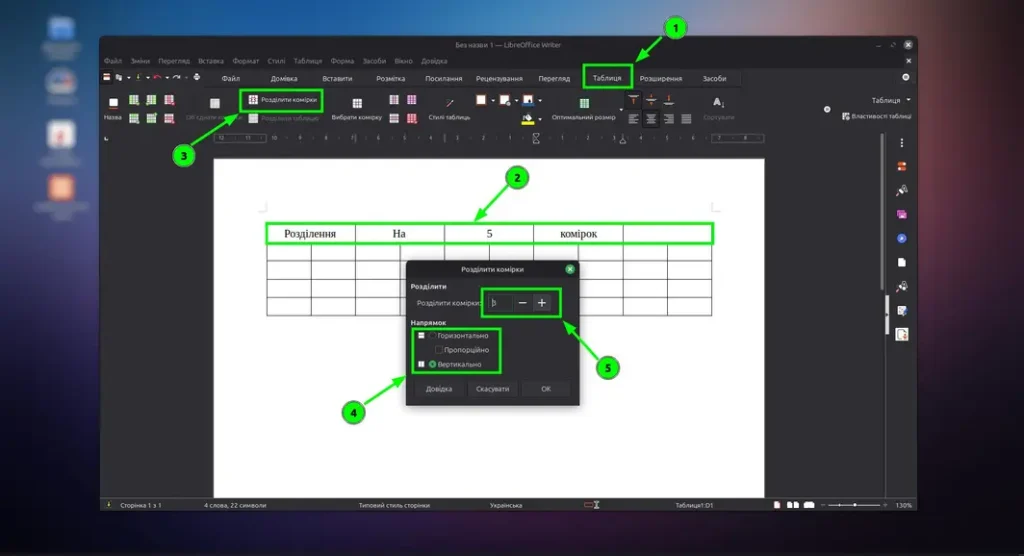Open the Page deck in sidebar
Screen dimensions: 1024x556
point(902,263)
